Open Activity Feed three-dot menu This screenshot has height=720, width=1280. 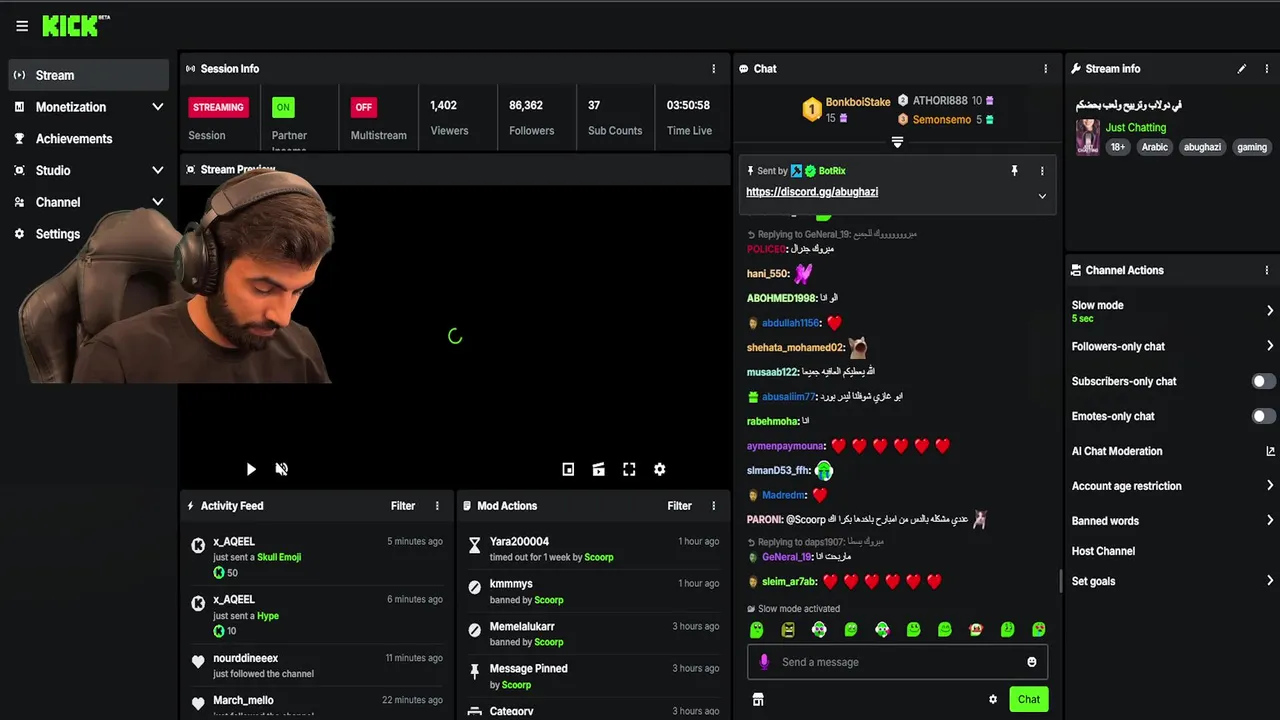point(437,506)
